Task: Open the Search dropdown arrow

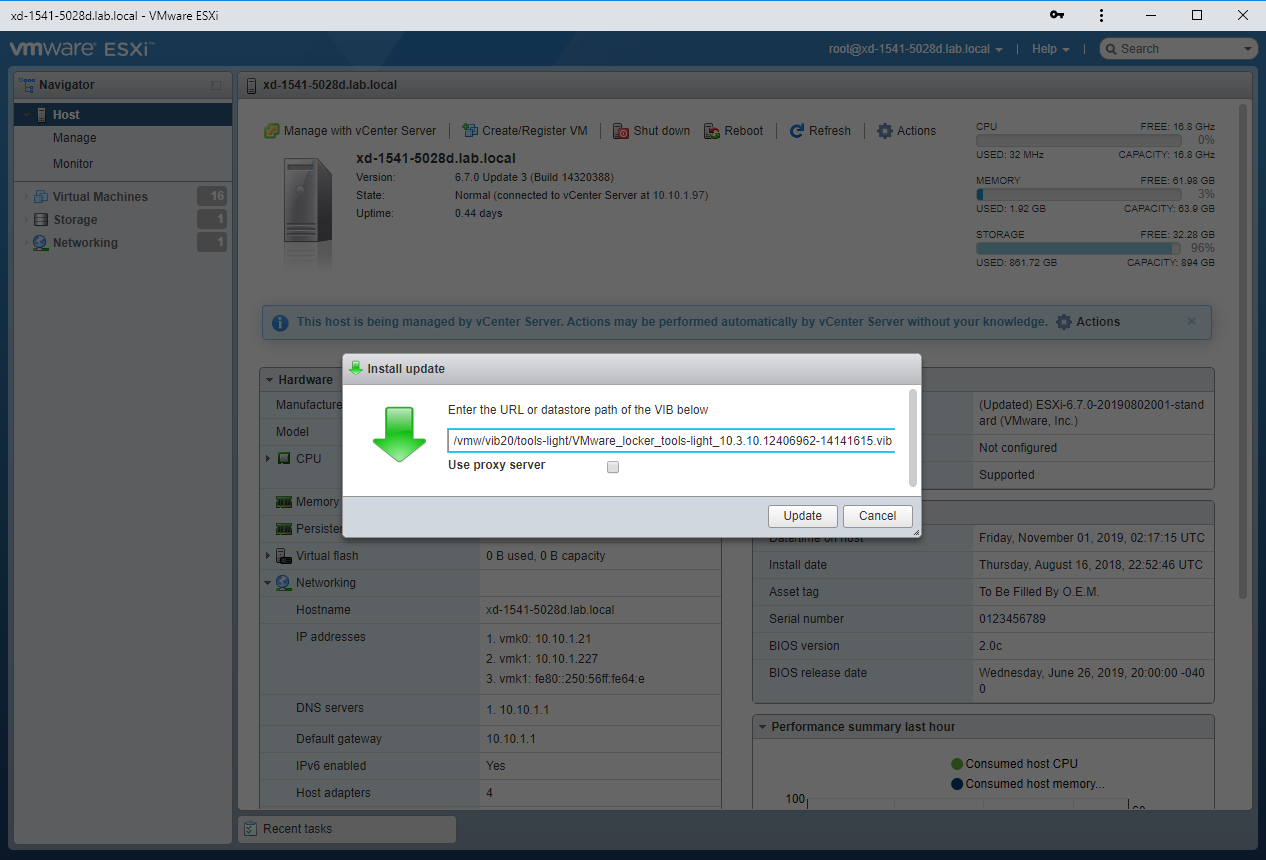Action: [1248, 49]
